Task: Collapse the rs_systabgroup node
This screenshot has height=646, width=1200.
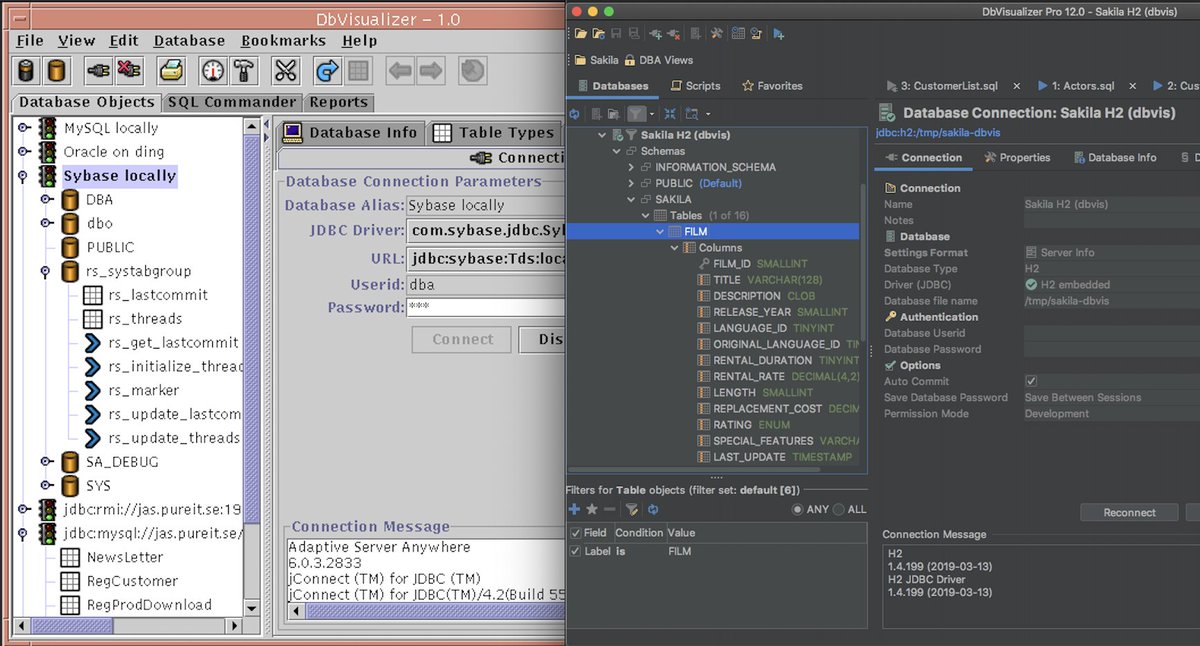Action: 46,271
